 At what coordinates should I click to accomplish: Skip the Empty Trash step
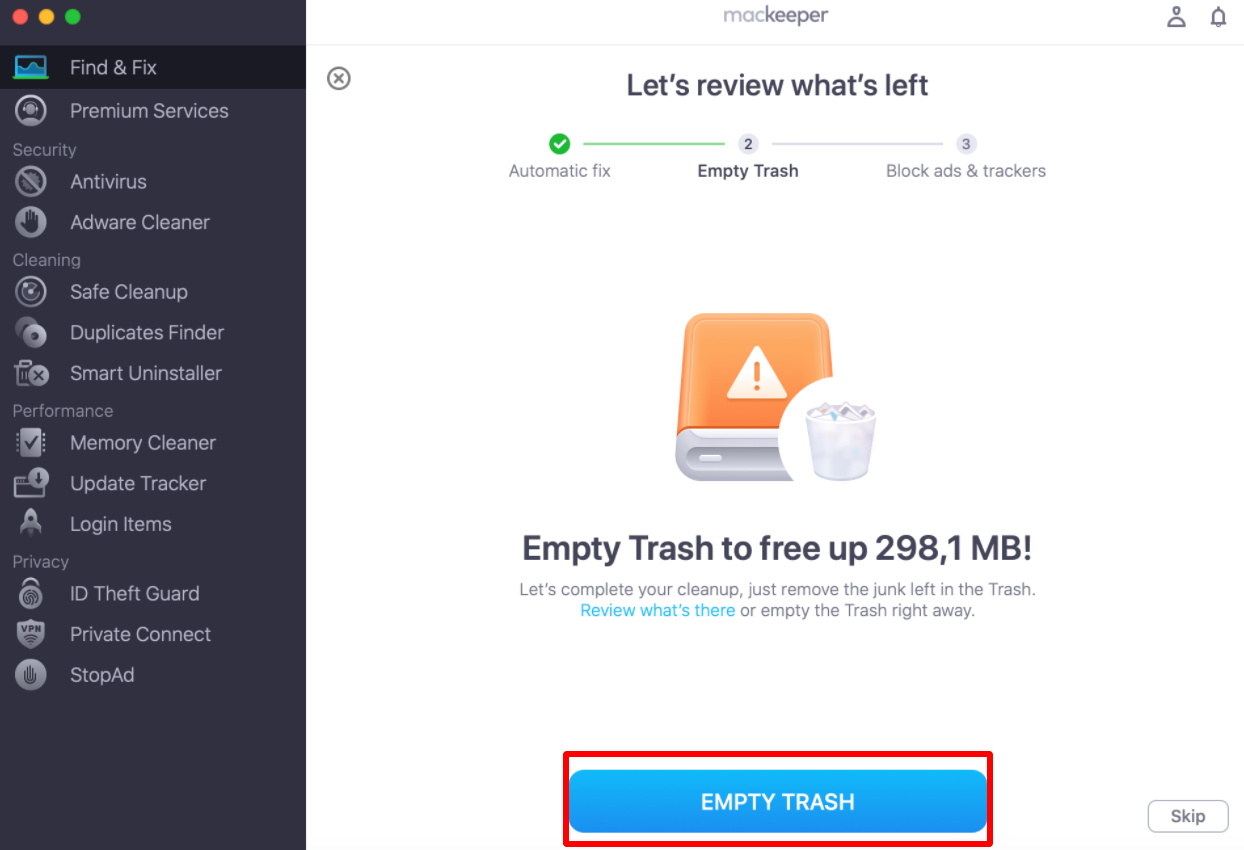point(1188,816)
